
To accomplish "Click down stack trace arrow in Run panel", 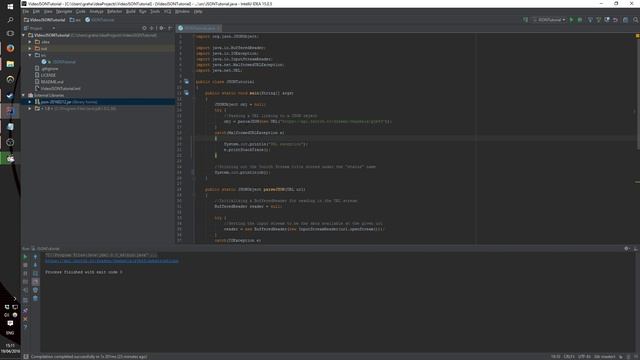I will (36, 265).
